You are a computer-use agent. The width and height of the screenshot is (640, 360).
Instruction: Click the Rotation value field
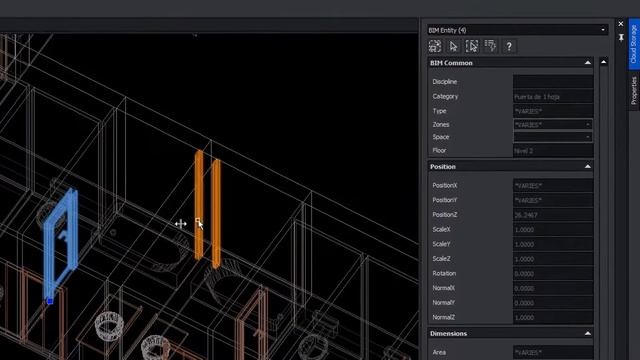coord(553,273)
